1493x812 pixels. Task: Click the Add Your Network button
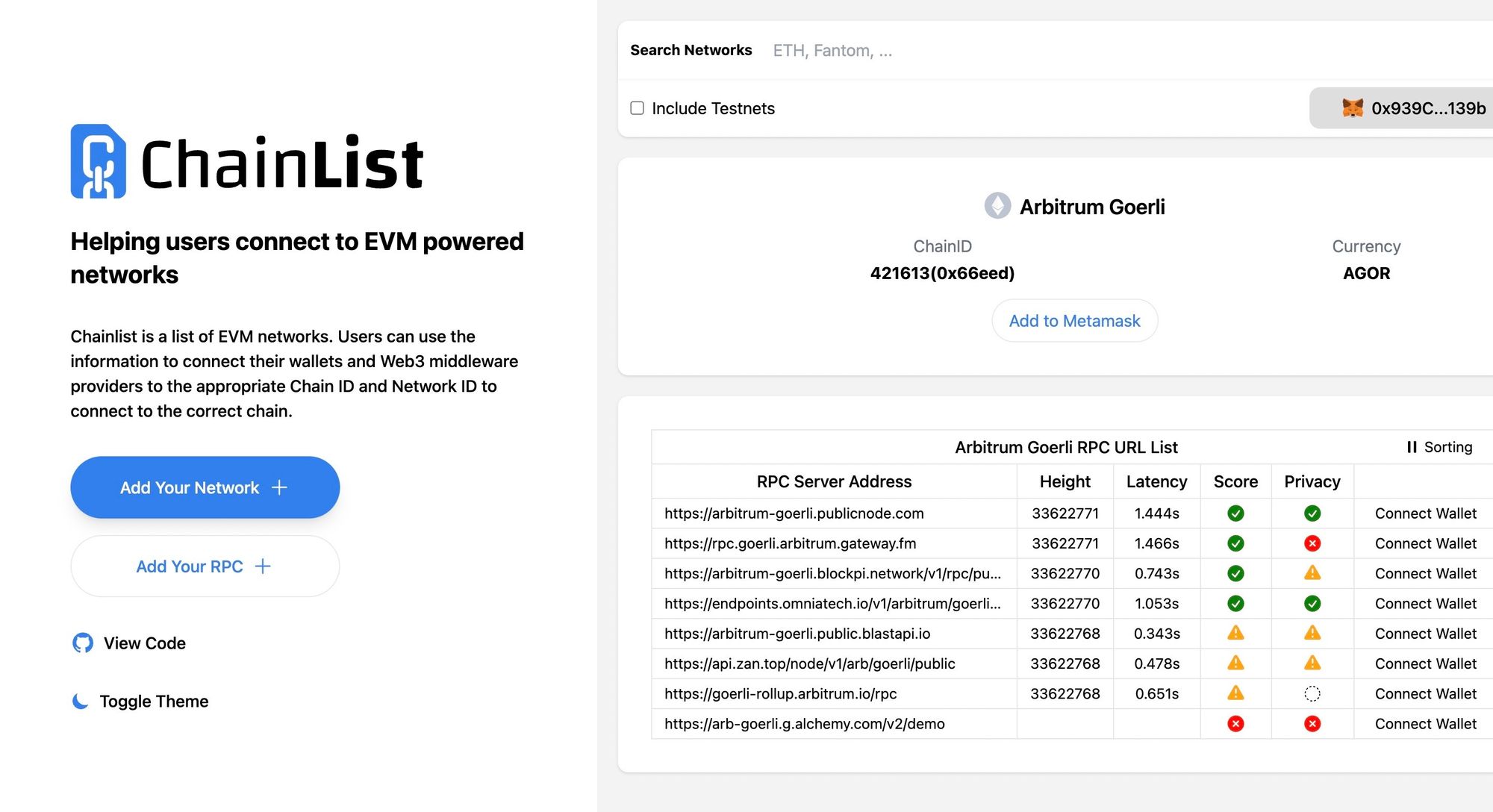[x=205, y=487]
